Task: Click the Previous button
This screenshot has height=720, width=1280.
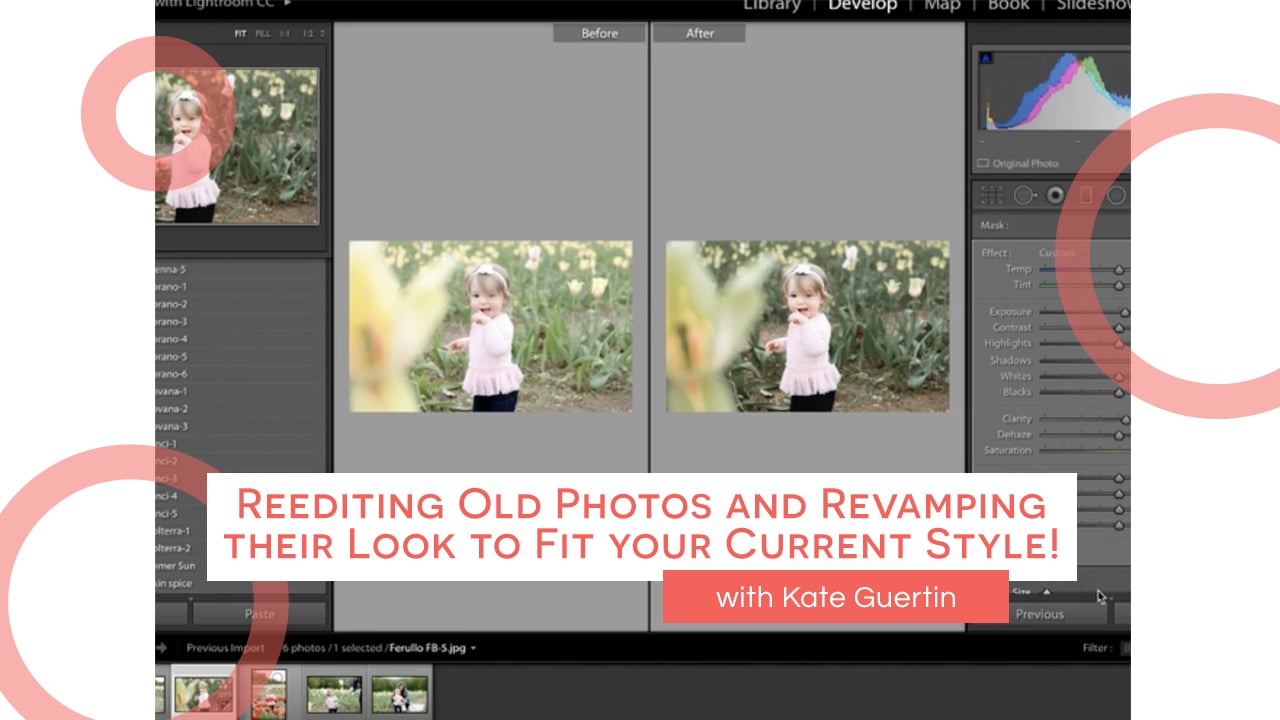Action: tap(1040, 614)
